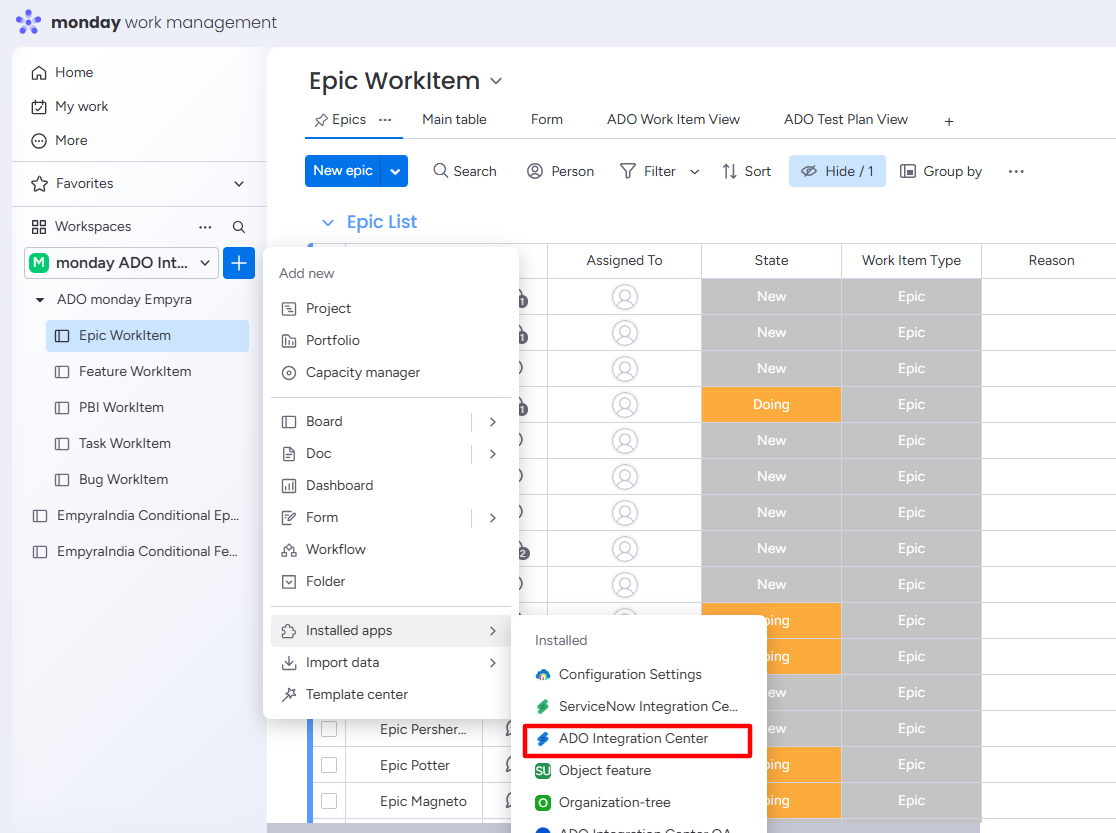Click first row grey New state
1116x833 pixels.
pos(772,297)
